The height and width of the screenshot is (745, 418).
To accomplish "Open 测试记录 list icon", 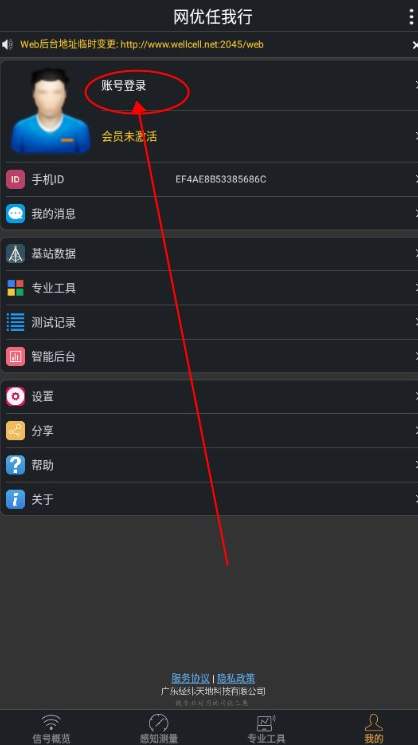I will click(x=15, y=322).
